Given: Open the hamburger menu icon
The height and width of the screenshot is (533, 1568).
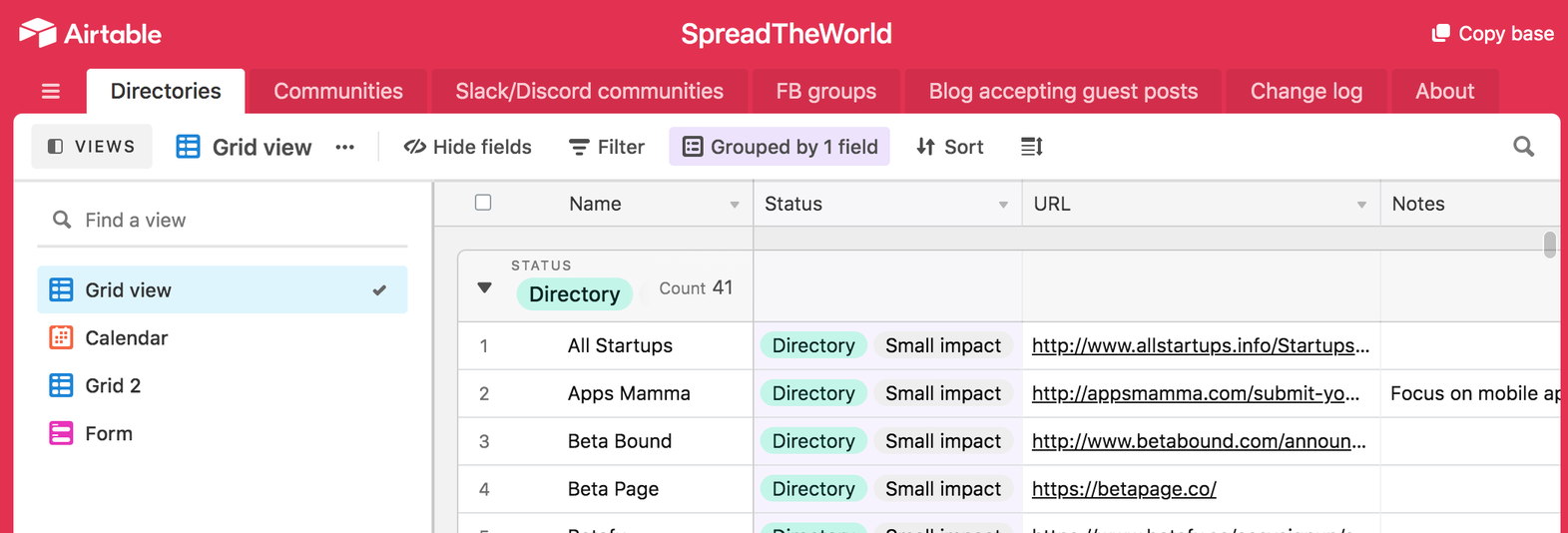Looking at the screenshot, I should (x=51, y=92).
